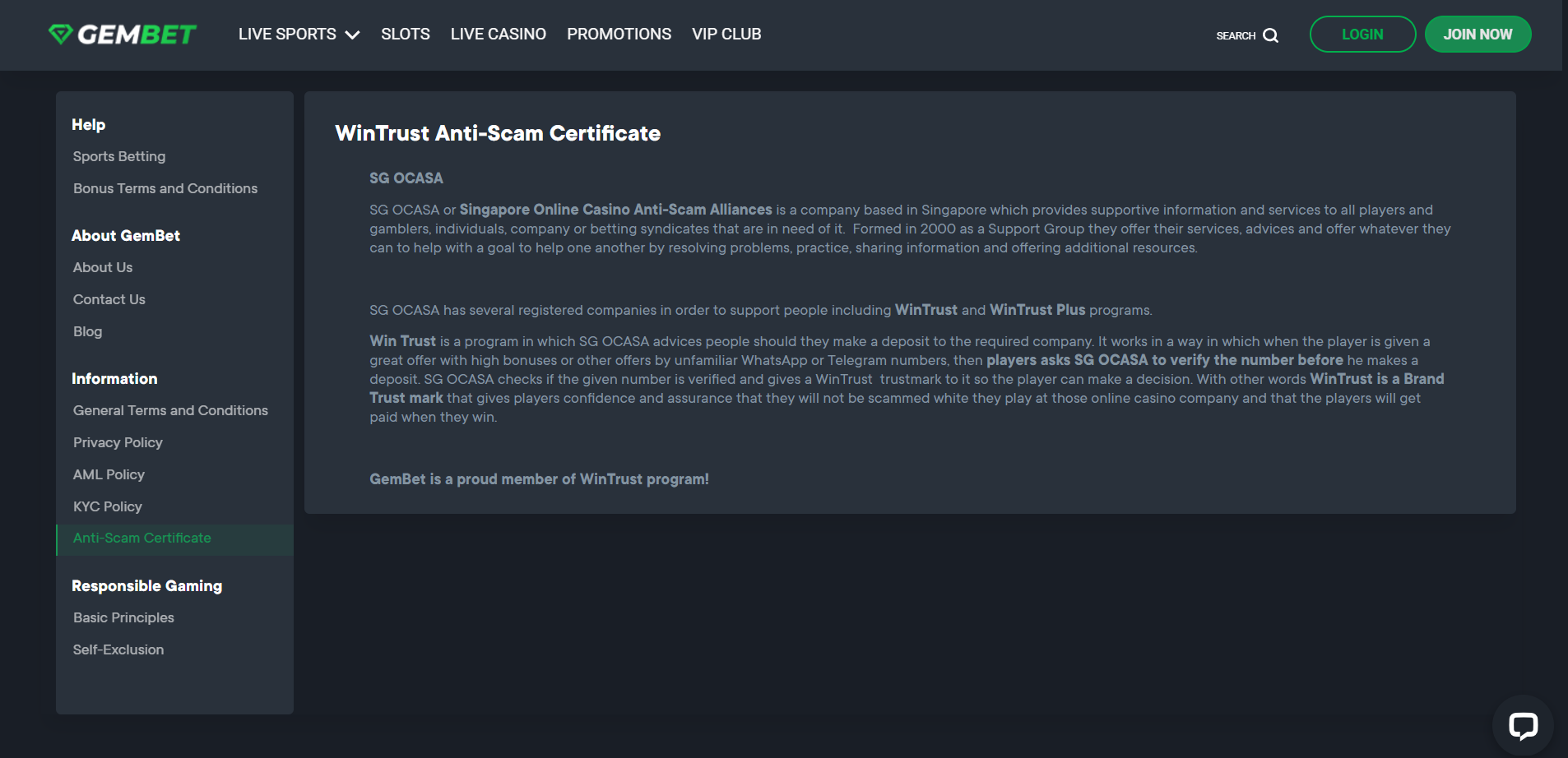The width and height of the screenshot is (1568, 758).
Task: Open the Live Casino menu
Action: coord(499,35)
